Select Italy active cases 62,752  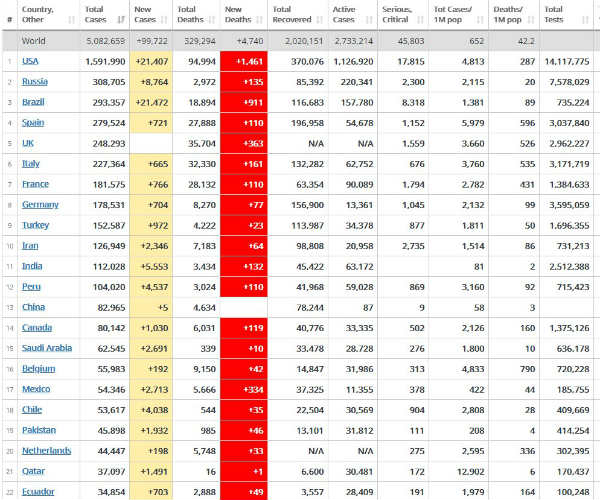[x=360, y=164]
